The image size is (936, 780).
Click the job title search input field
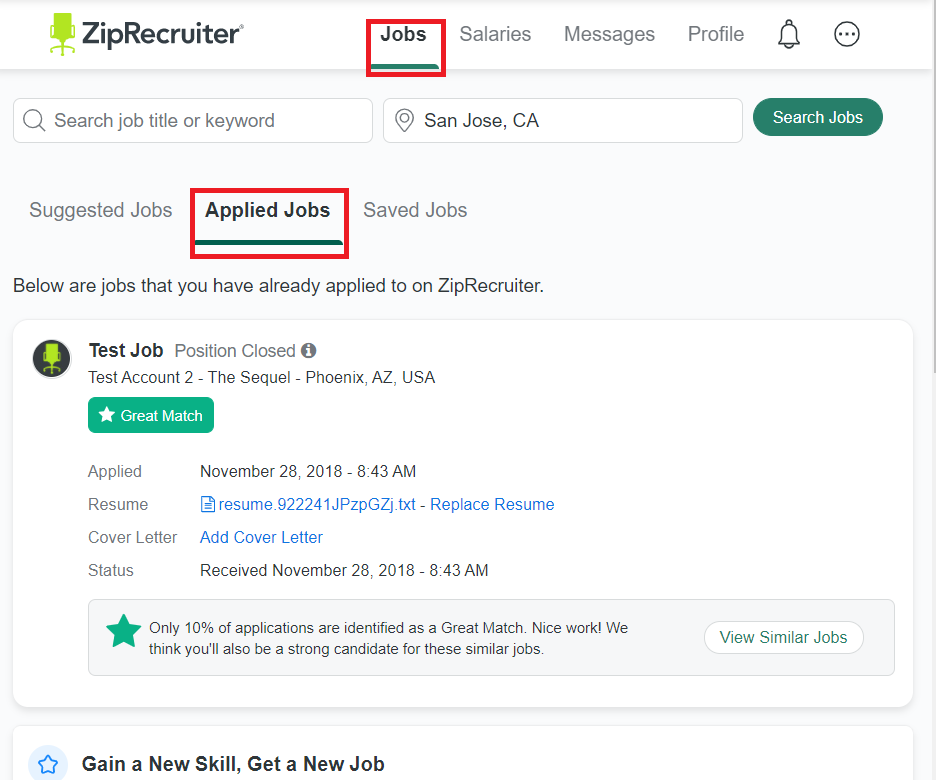[192, 120]
